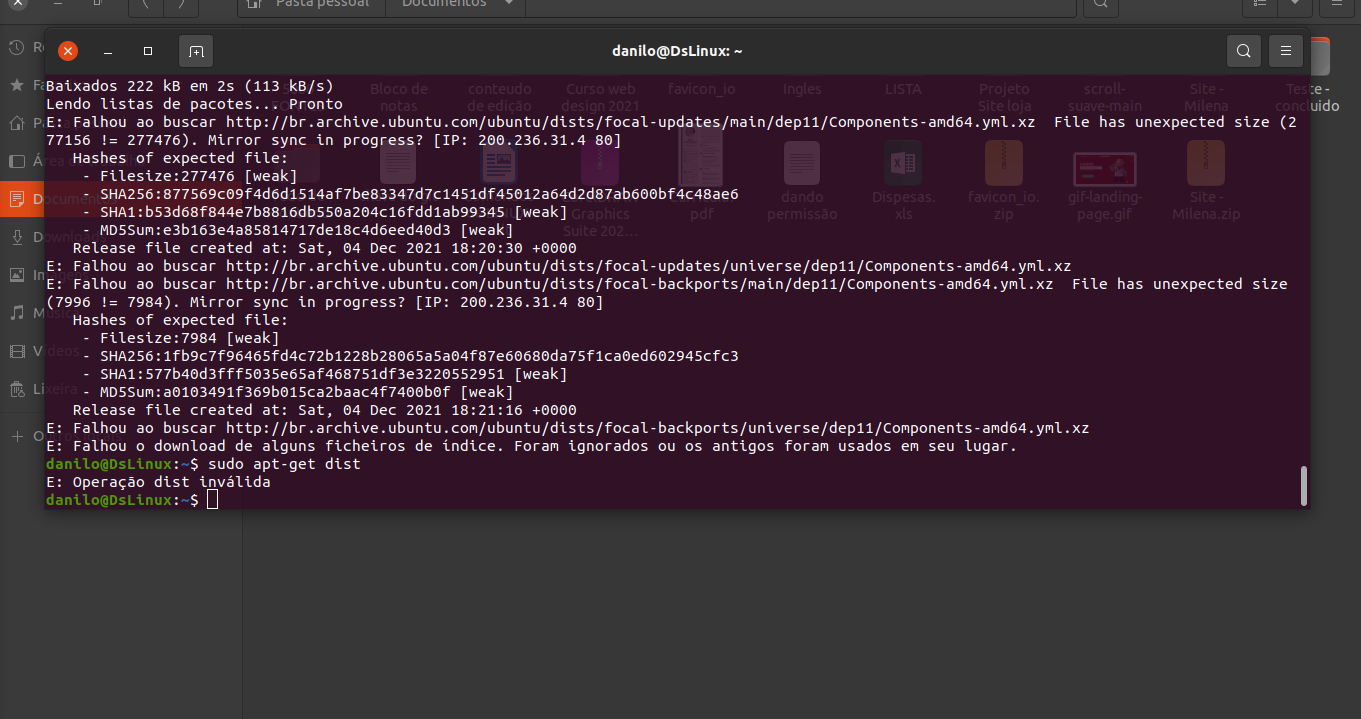Open the terminal search tool

click(x=1243, y=51)
